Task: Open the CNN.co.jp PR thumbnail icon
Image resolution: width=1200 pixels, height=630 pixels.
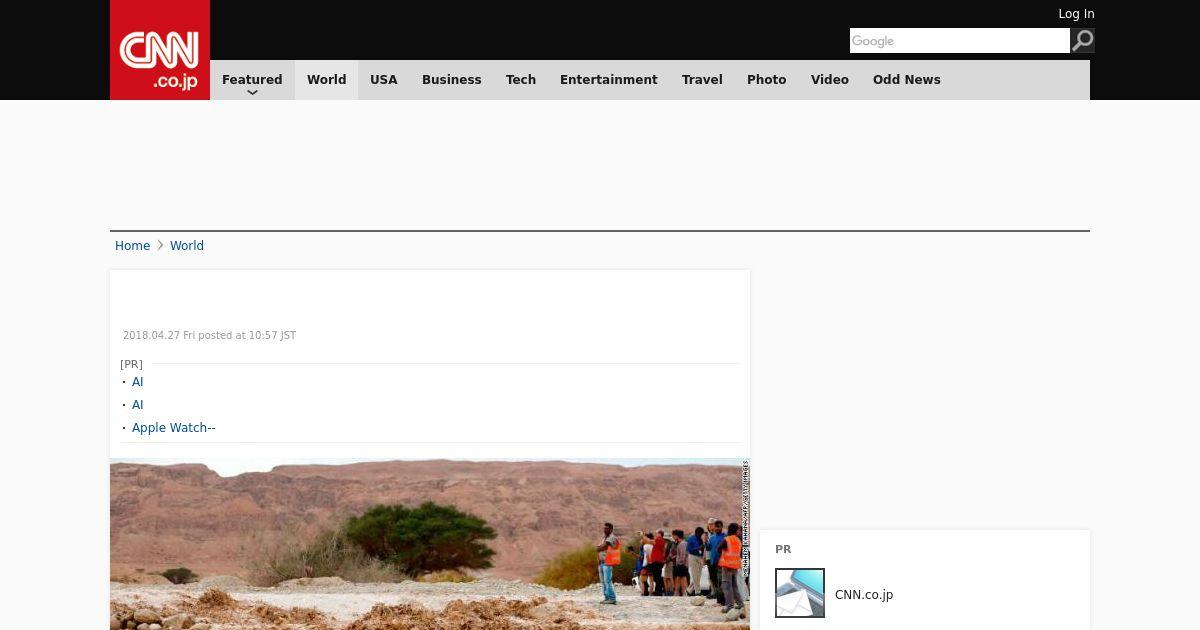Action: point(800,593)
